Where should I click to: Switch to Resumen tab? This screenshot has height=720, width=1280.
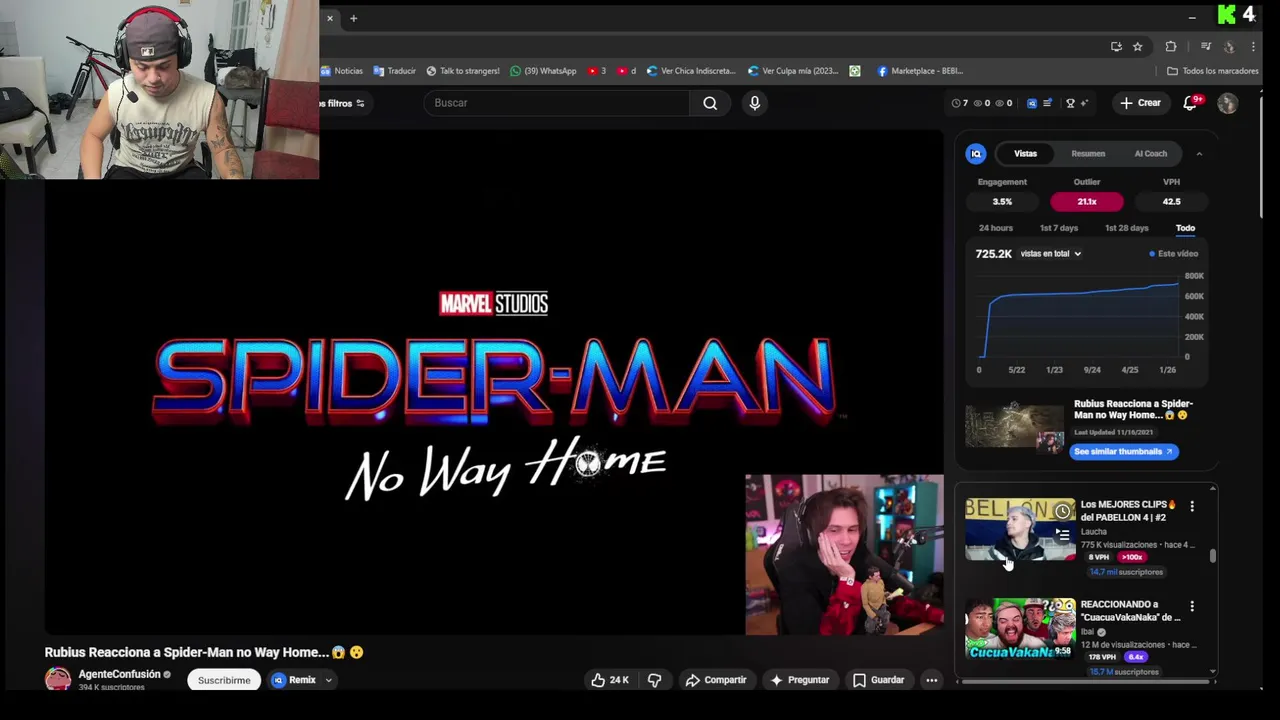[1088, 154]
